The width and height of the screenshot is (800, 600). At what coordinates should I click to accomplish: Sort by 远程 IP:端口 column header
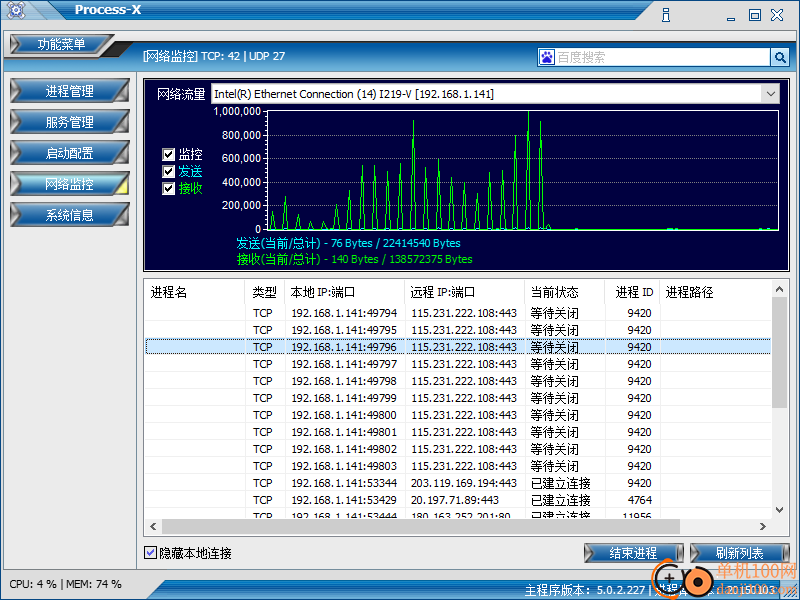coord(464,292)
